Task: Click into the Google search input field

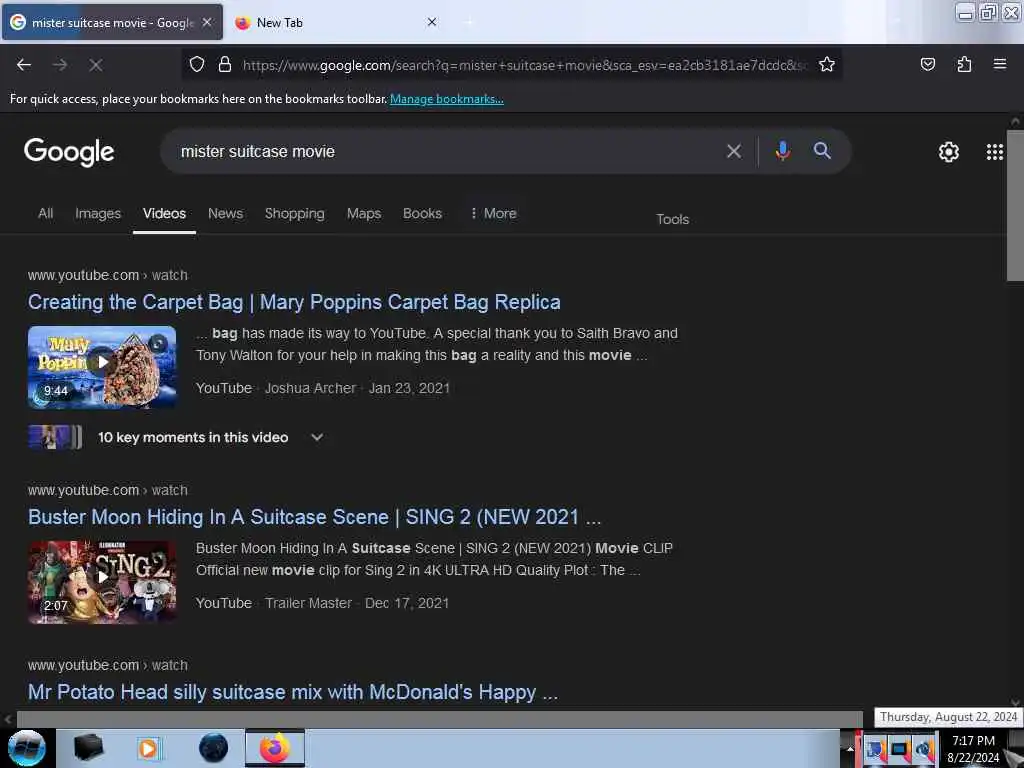Action: point(444,152)
